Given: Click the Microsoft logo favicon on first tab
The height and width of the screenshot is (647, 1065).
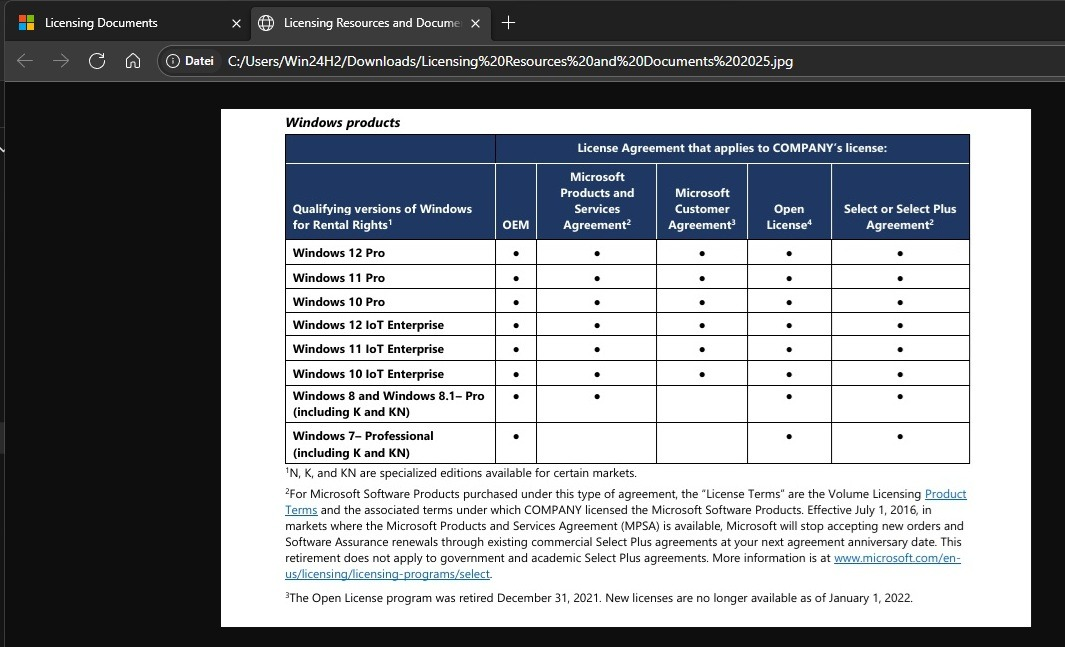Looking at the screenshot, I should (26, 23).
